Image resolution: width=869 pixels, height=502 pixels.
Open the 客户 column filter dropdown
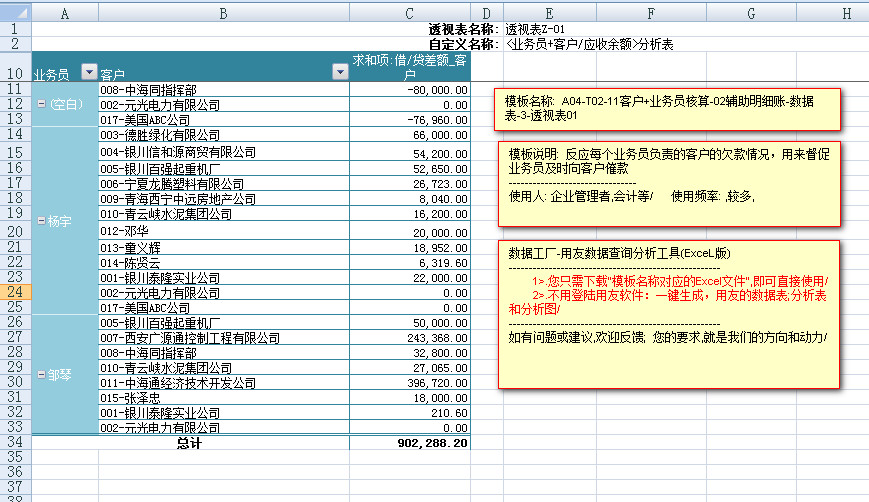338,72
